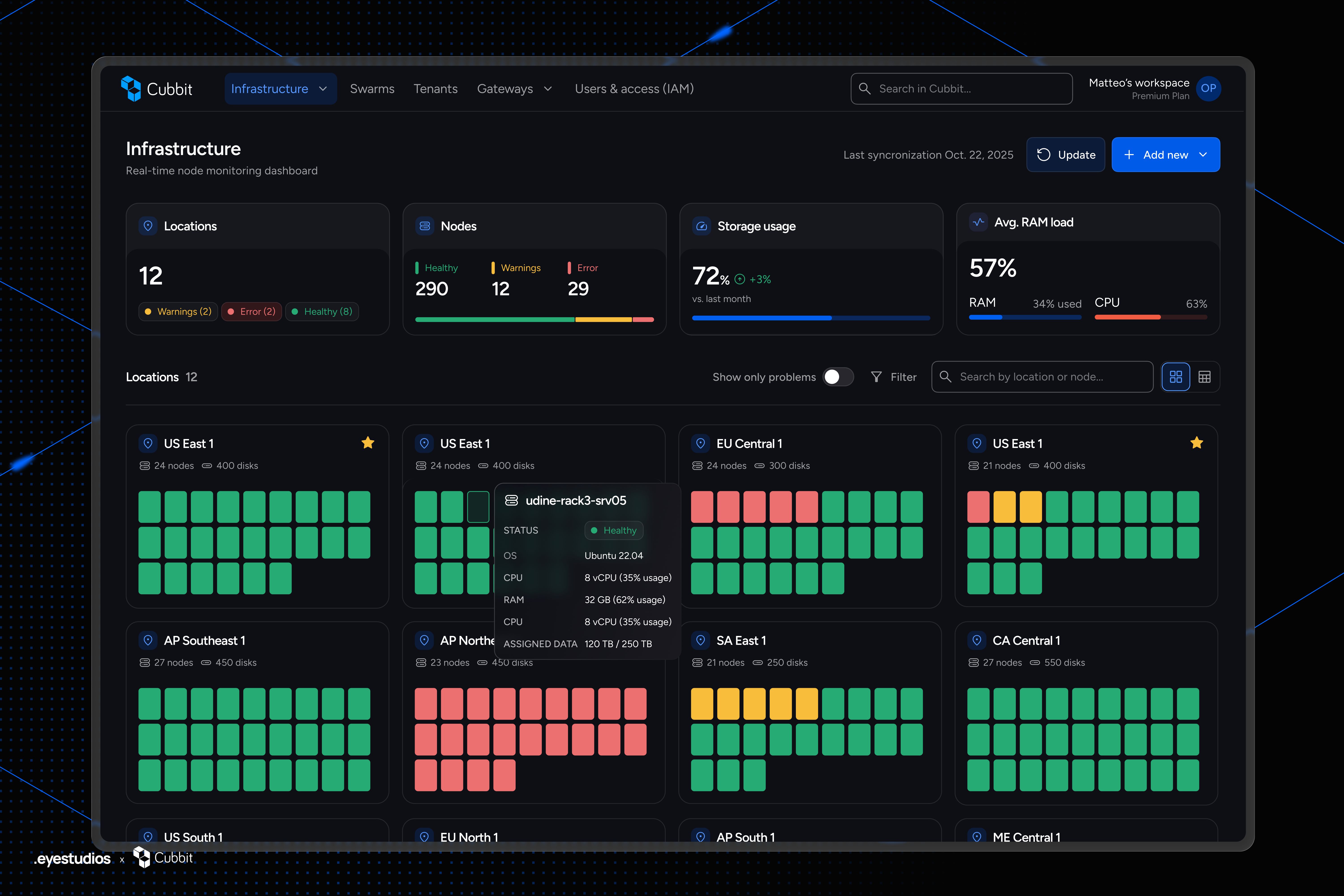1344x896 pixels.
Task: Click the Cubbit logo icon
Action: 131,88
